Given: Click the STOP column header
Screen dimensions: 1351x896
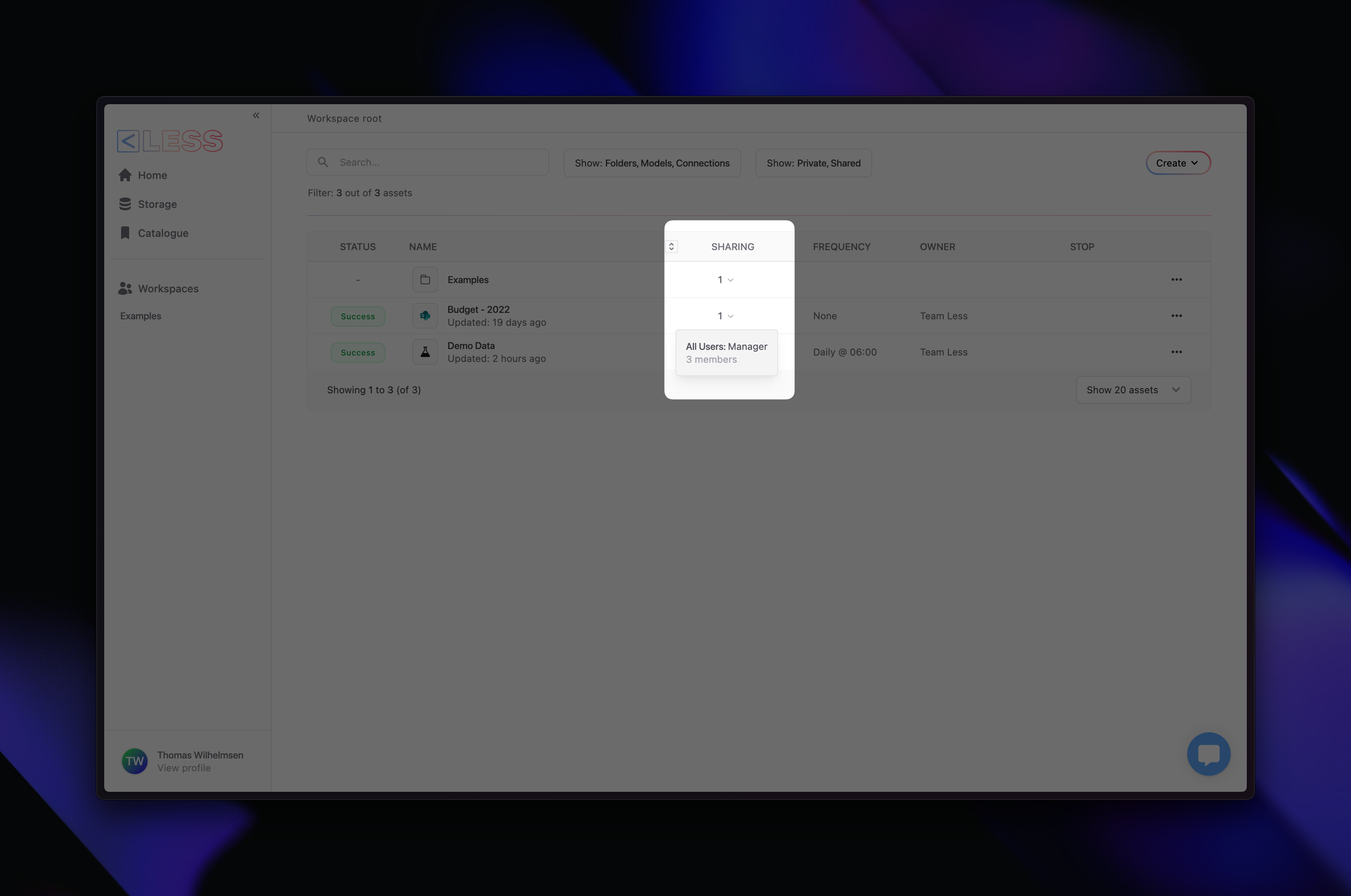Looking at the screenshot, I should pyautogui.click(x=1082, y=247).
